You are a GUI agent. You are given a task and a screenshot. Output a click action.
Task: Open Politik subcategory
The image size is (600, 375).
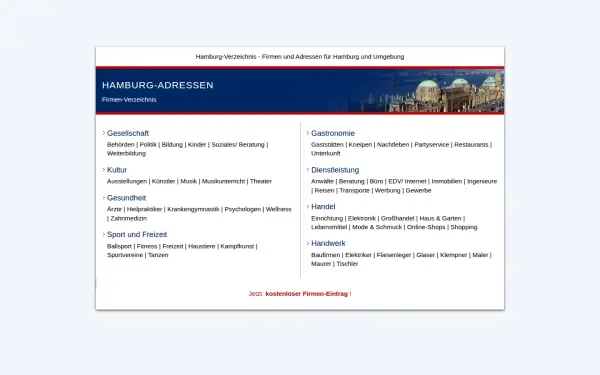tap(148, 145)
